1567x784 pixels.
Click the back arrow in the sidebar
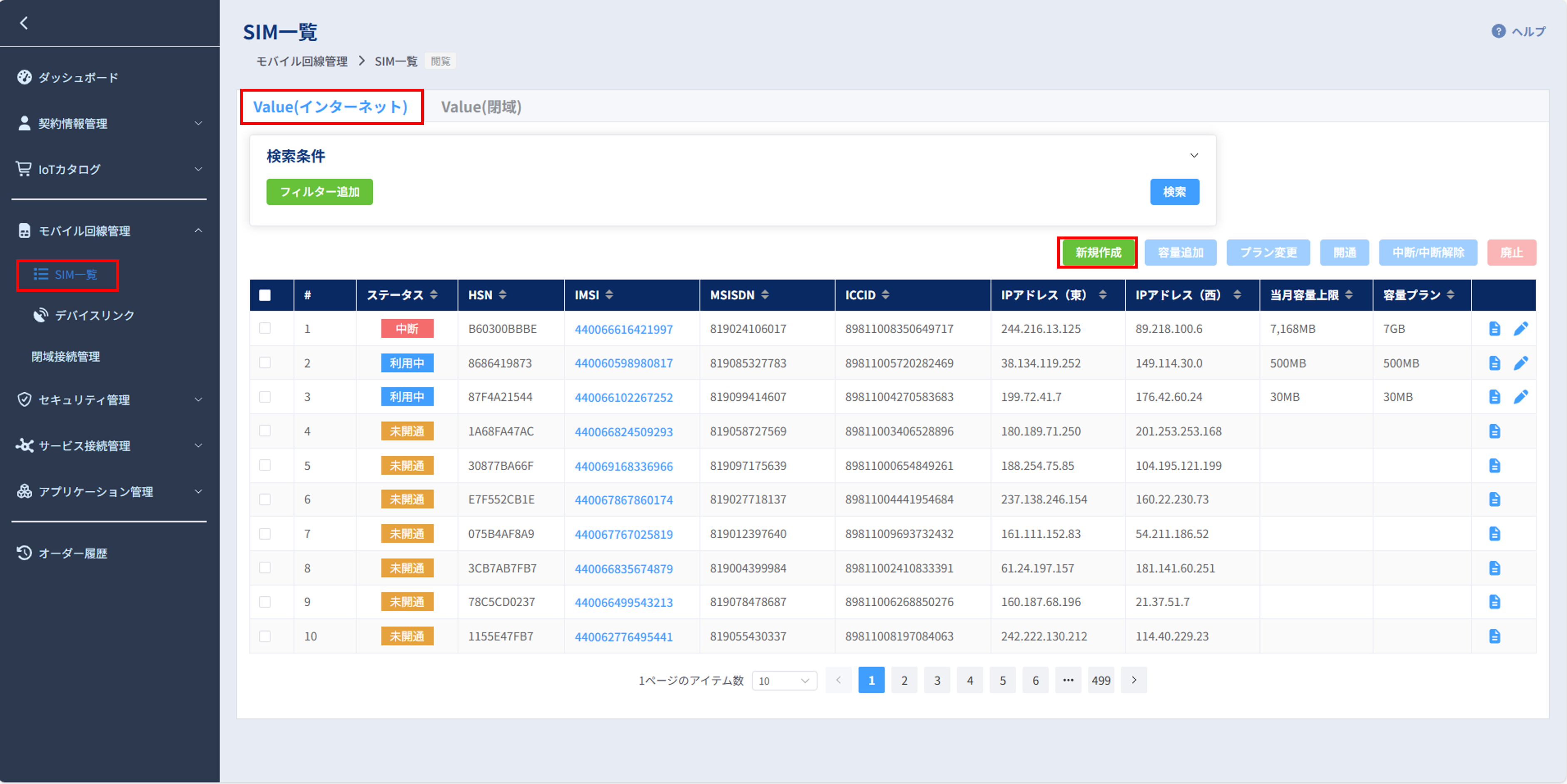[x=24, y=23]
